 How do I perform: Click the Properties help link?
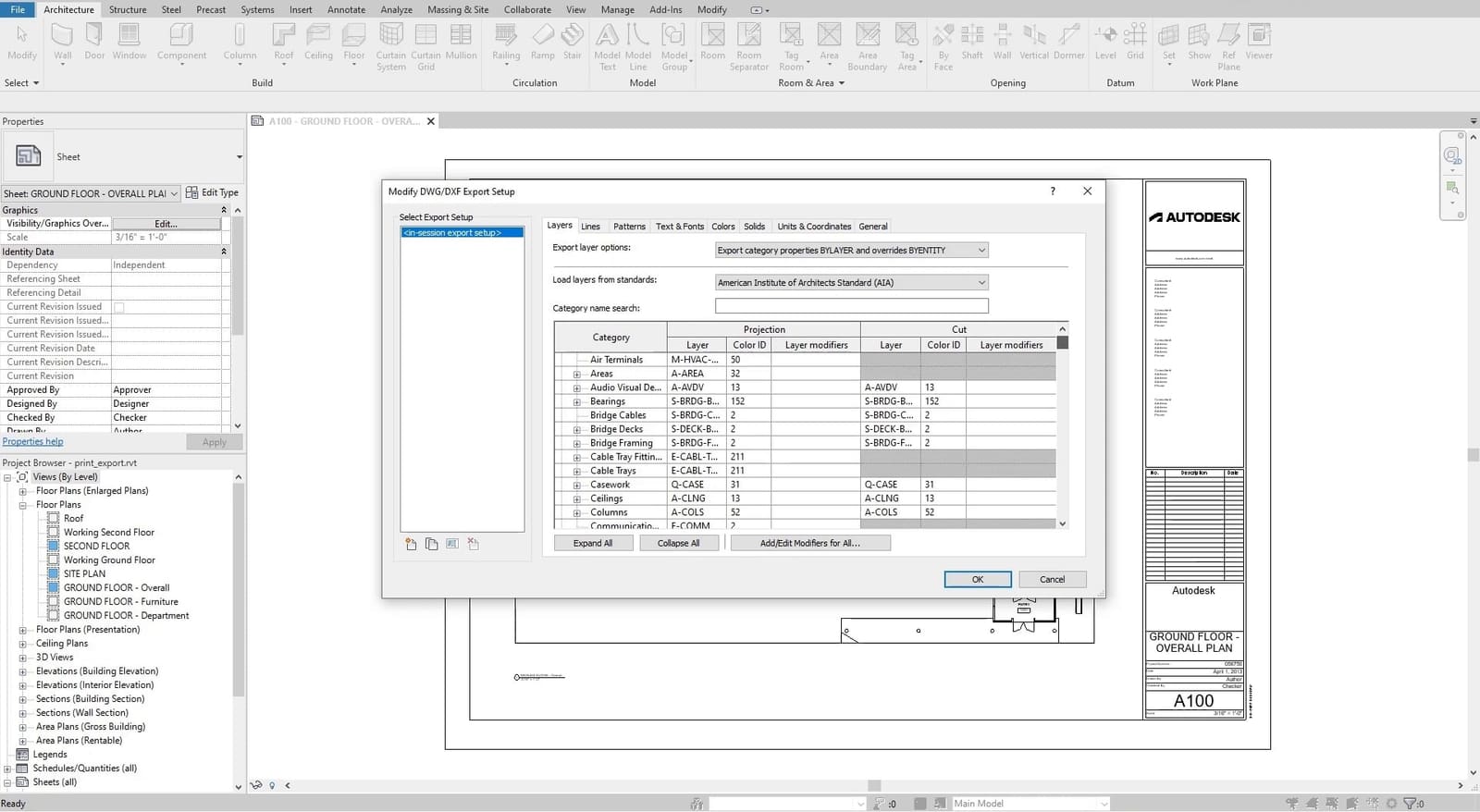[x=32, y=442]
